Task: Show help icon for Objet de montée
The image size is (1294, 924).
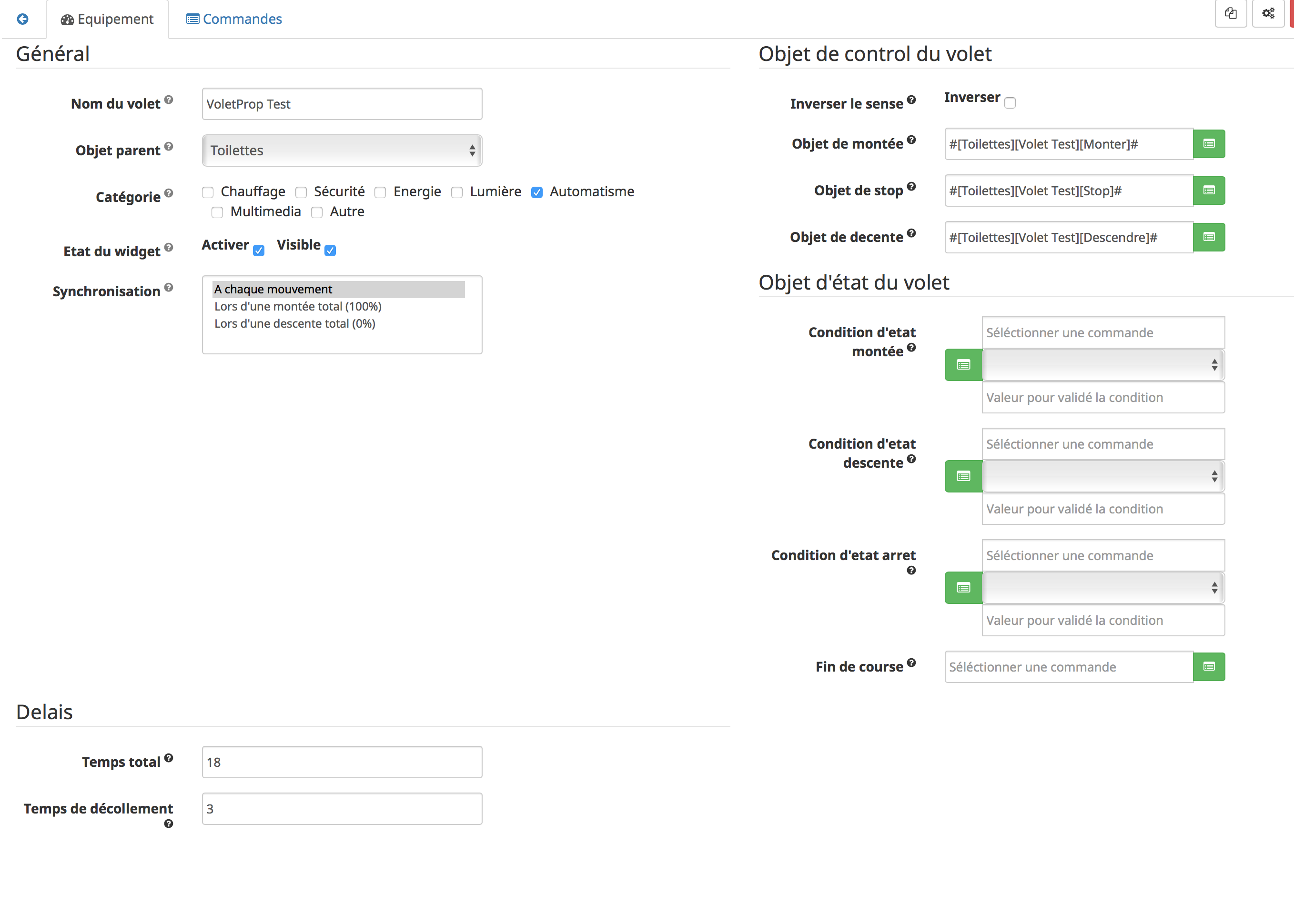Action: (911, 140)
